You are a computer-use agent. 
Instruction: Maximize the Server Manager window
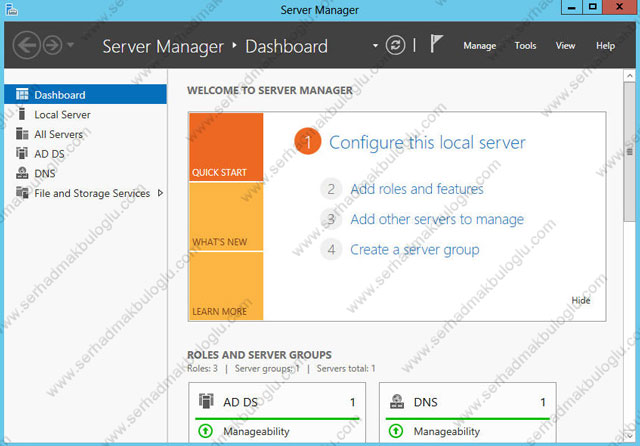click(593, 7)
